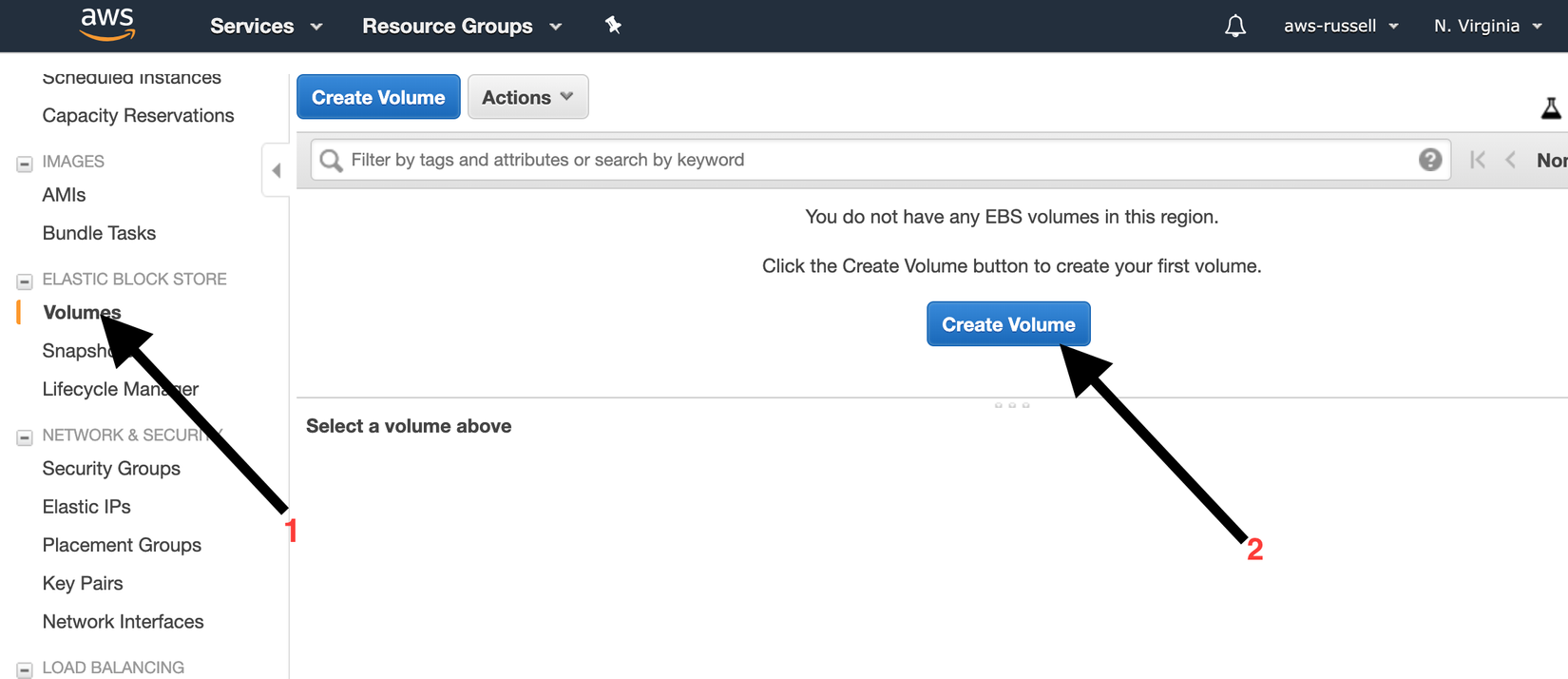Open the Actions dropdown
The height and width of the screenshot is (679, 1568).
coord(527,97)
